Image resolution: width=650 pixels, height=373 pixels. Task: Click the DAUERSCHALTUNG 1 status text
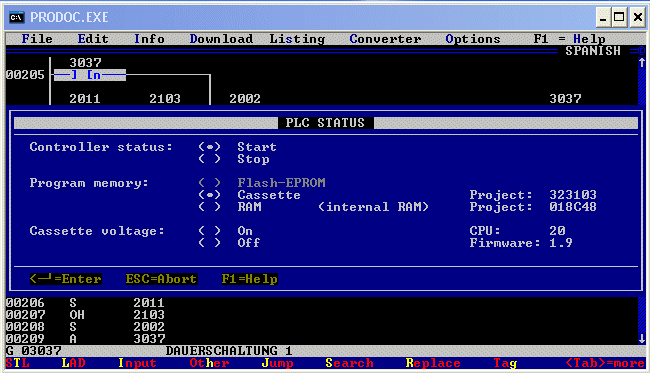click(229, 351)
